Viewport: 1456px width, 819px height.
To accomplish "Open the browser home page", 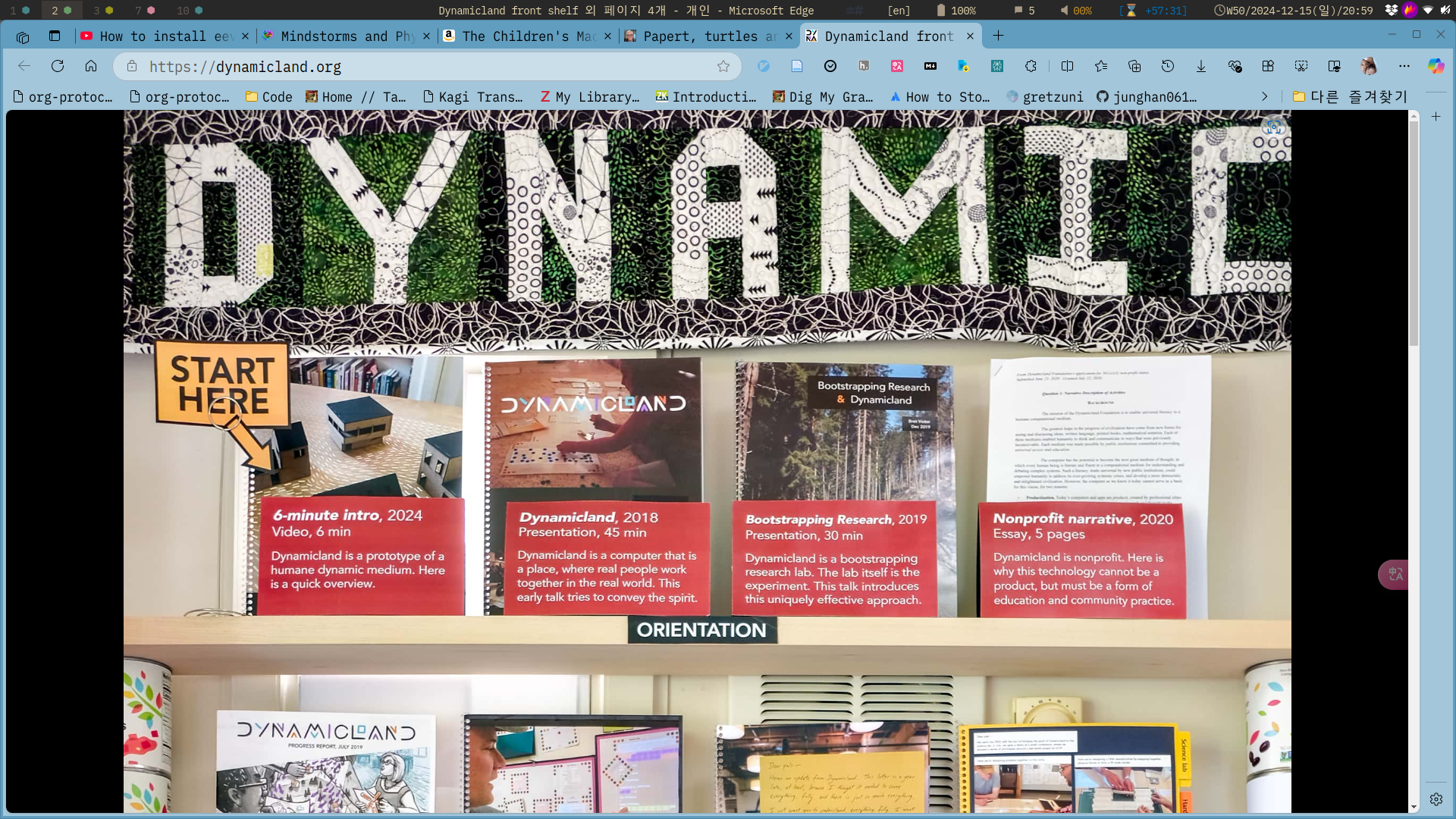I will pyautogui.click(x=91, y=66).
